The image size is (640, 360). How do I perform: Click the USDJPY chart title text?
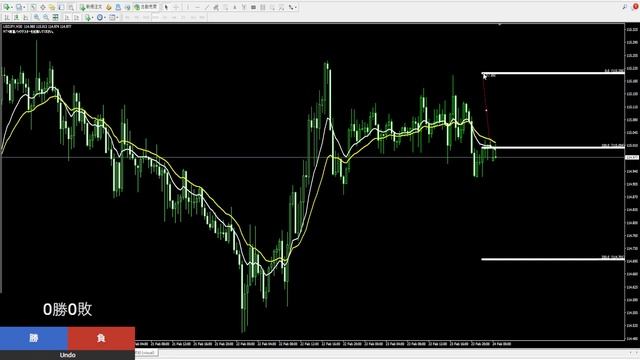37,27
